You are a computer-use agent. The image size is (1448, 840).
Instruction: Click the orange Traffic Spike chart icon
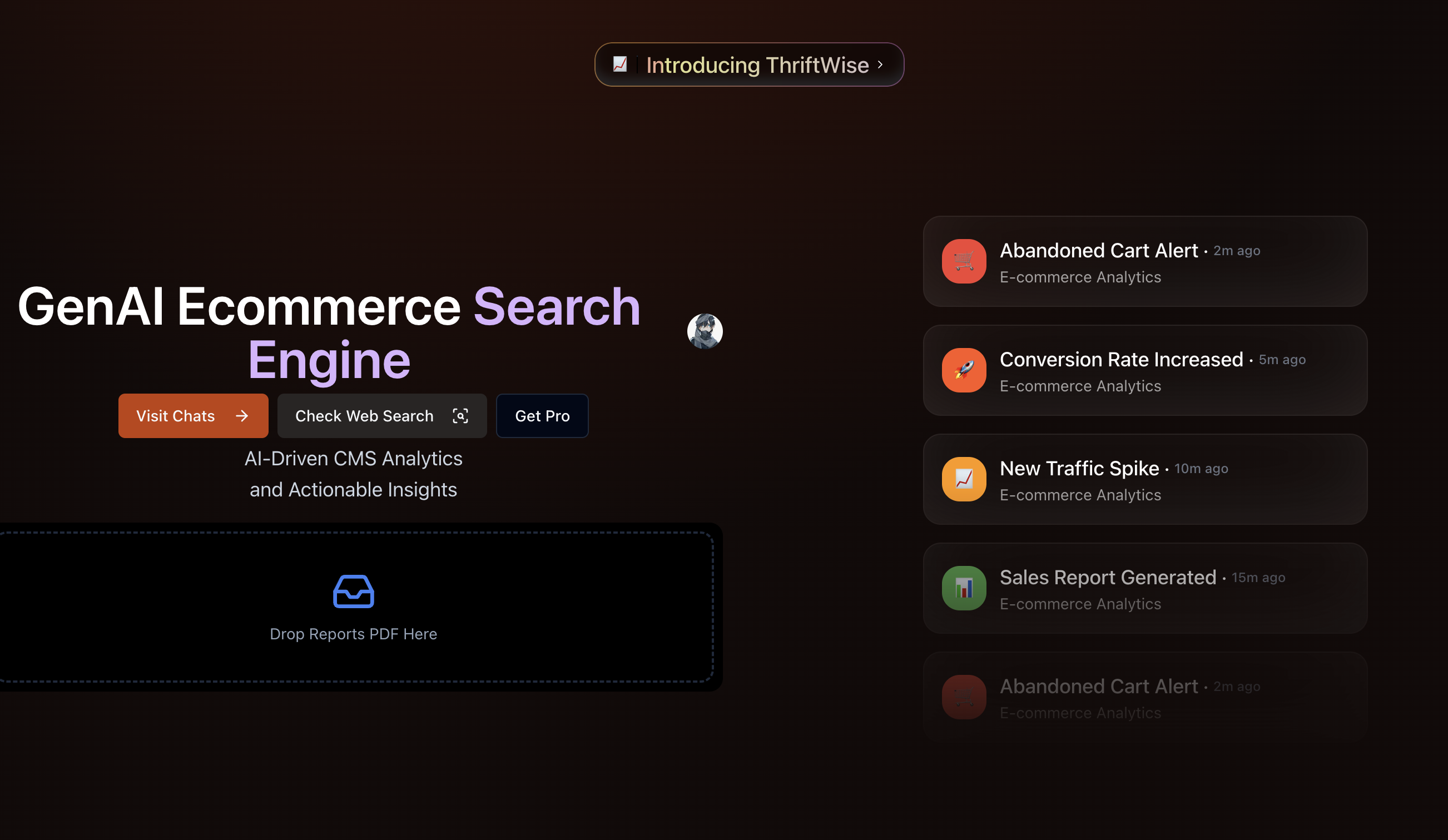[964, 479]
